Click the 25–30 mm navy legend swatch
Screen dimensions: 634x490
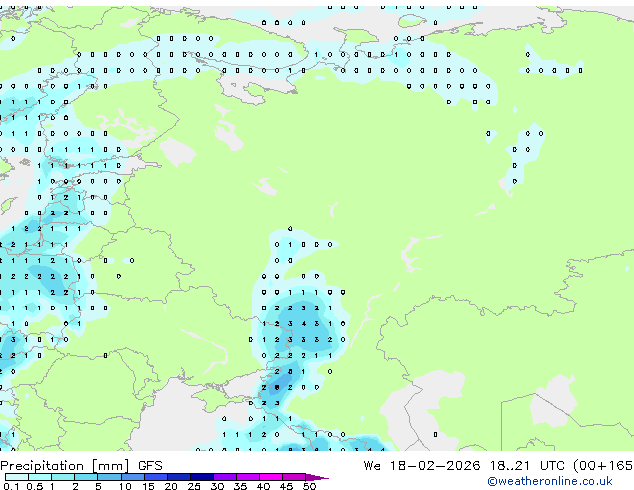[201, 477]
